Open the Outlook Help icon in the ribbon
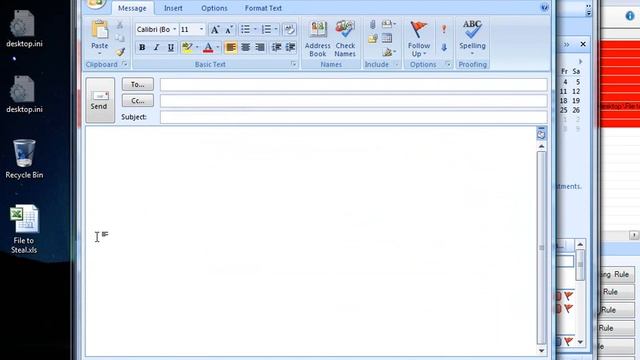The width and height of the screenshot is (640, 360). click(x=544, y=7)
